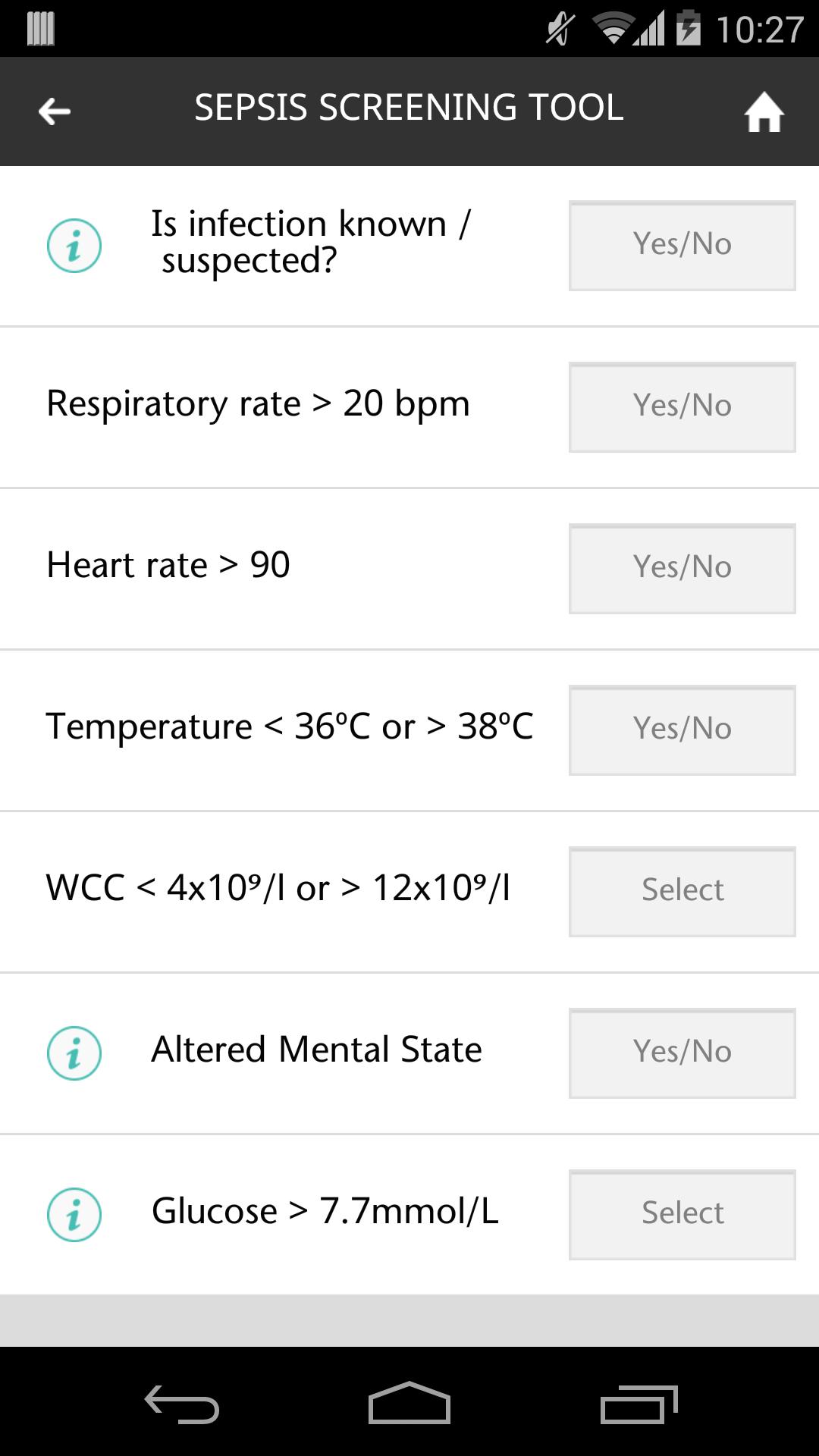
Task: Open Android recent apps button
Action: [x=639, y=1404]
